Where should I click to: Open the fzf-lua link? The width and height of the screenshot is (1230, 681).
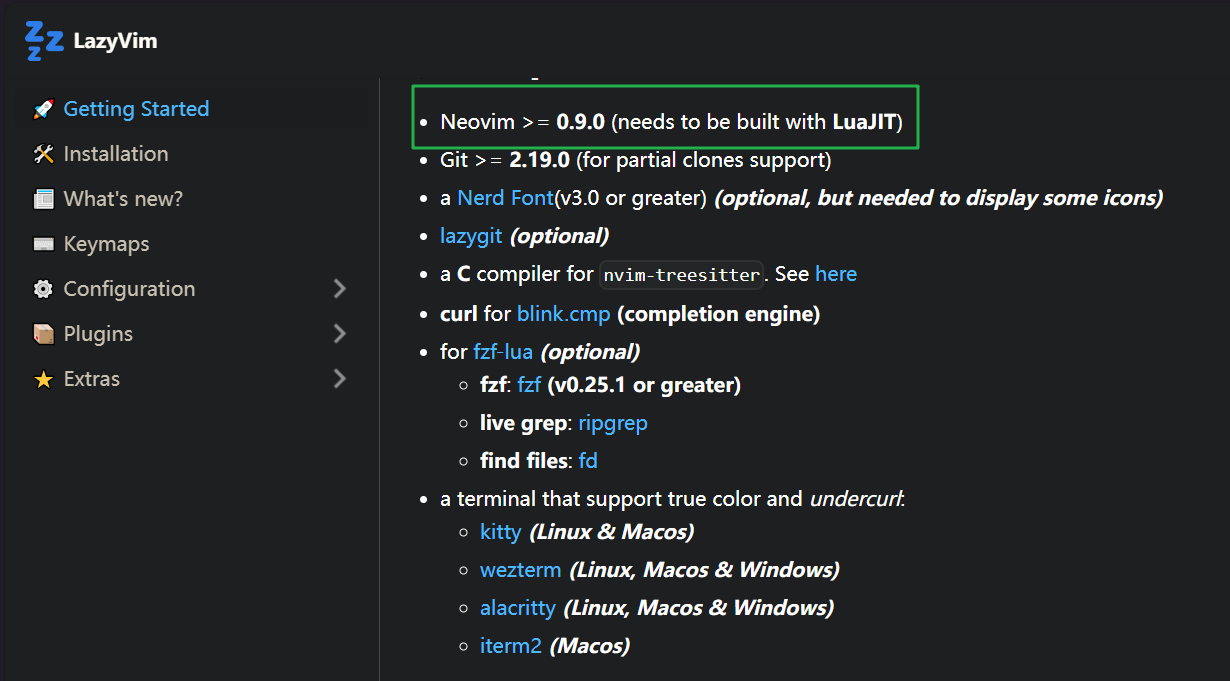(x=503, y=352)
